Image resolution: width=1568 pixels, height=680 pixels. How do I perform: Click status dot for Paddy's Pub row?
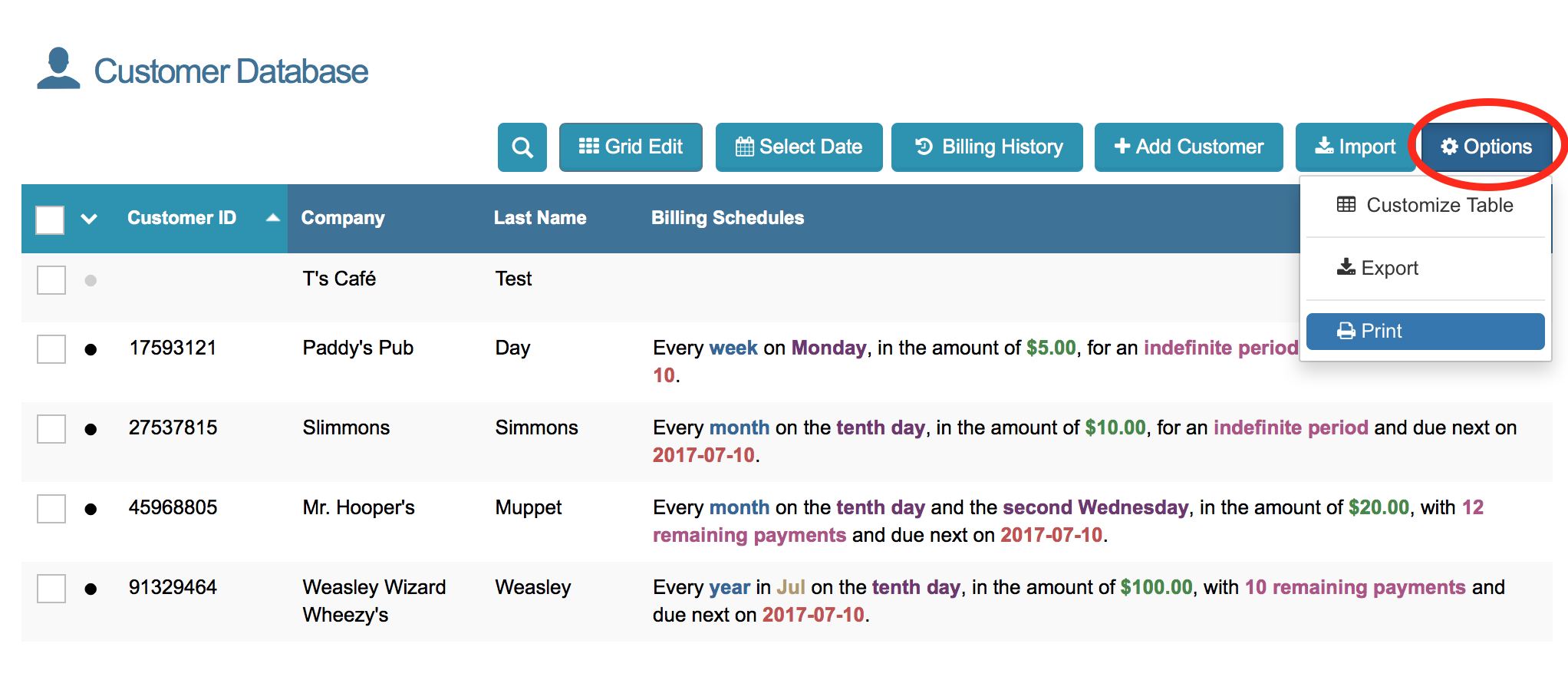coord(91,350)
